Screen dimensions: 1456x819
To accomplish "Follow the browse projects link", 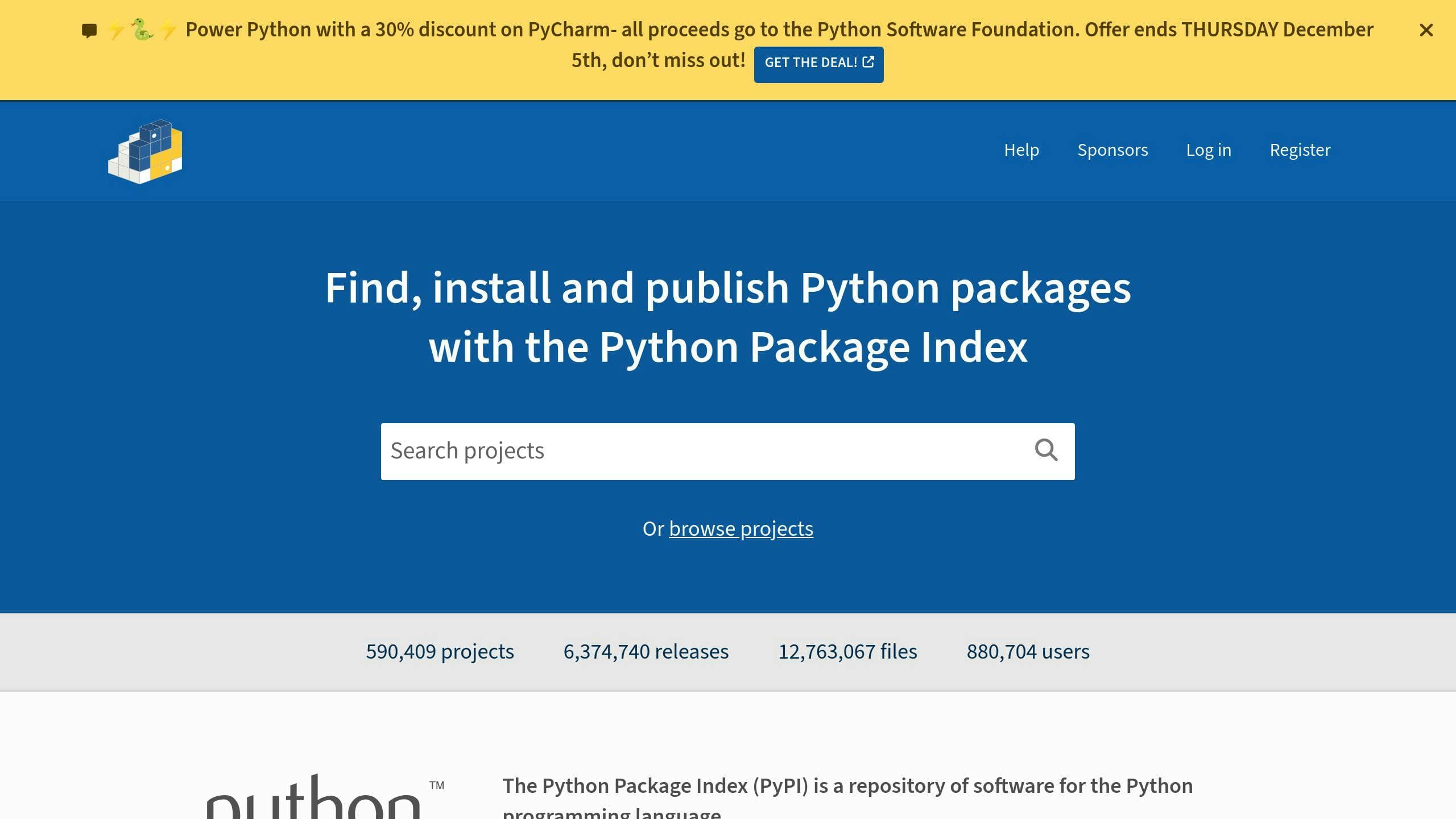I will point(741,528).
